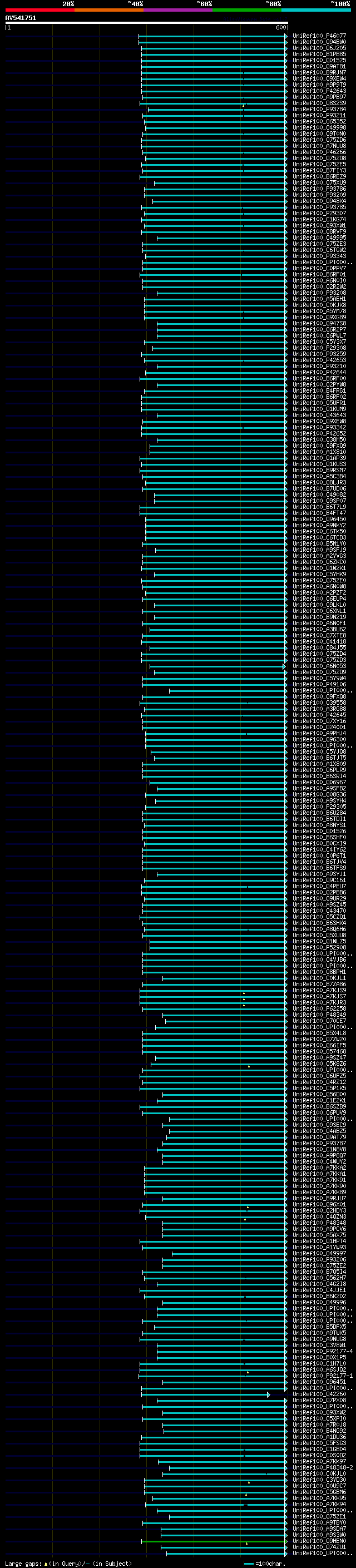Select hit label UniRef100_C3YD30
The height and width of the screenshot is (1568, 356).
pos(319,1480)
